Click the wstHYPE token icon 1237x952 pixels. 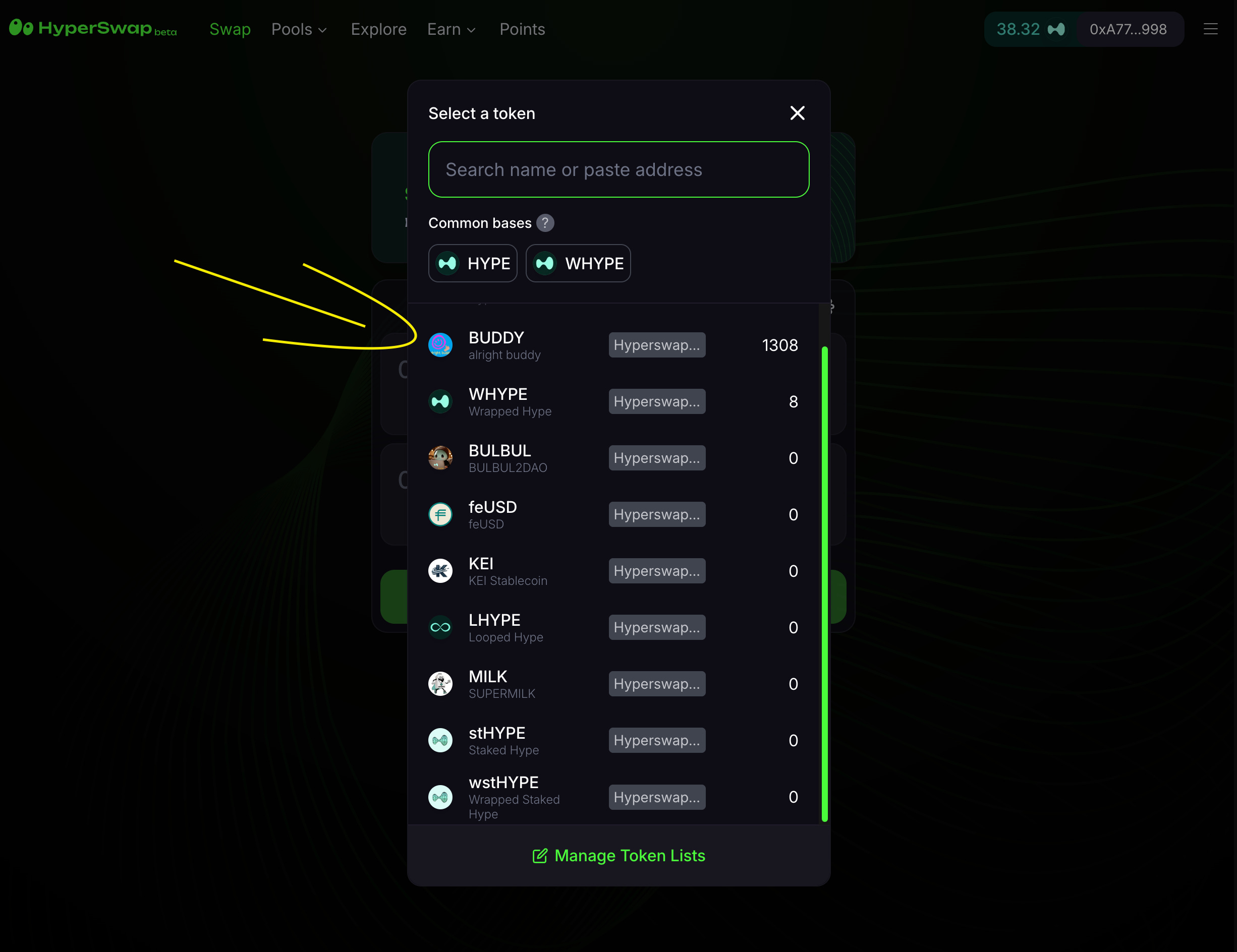click(440, 797)
